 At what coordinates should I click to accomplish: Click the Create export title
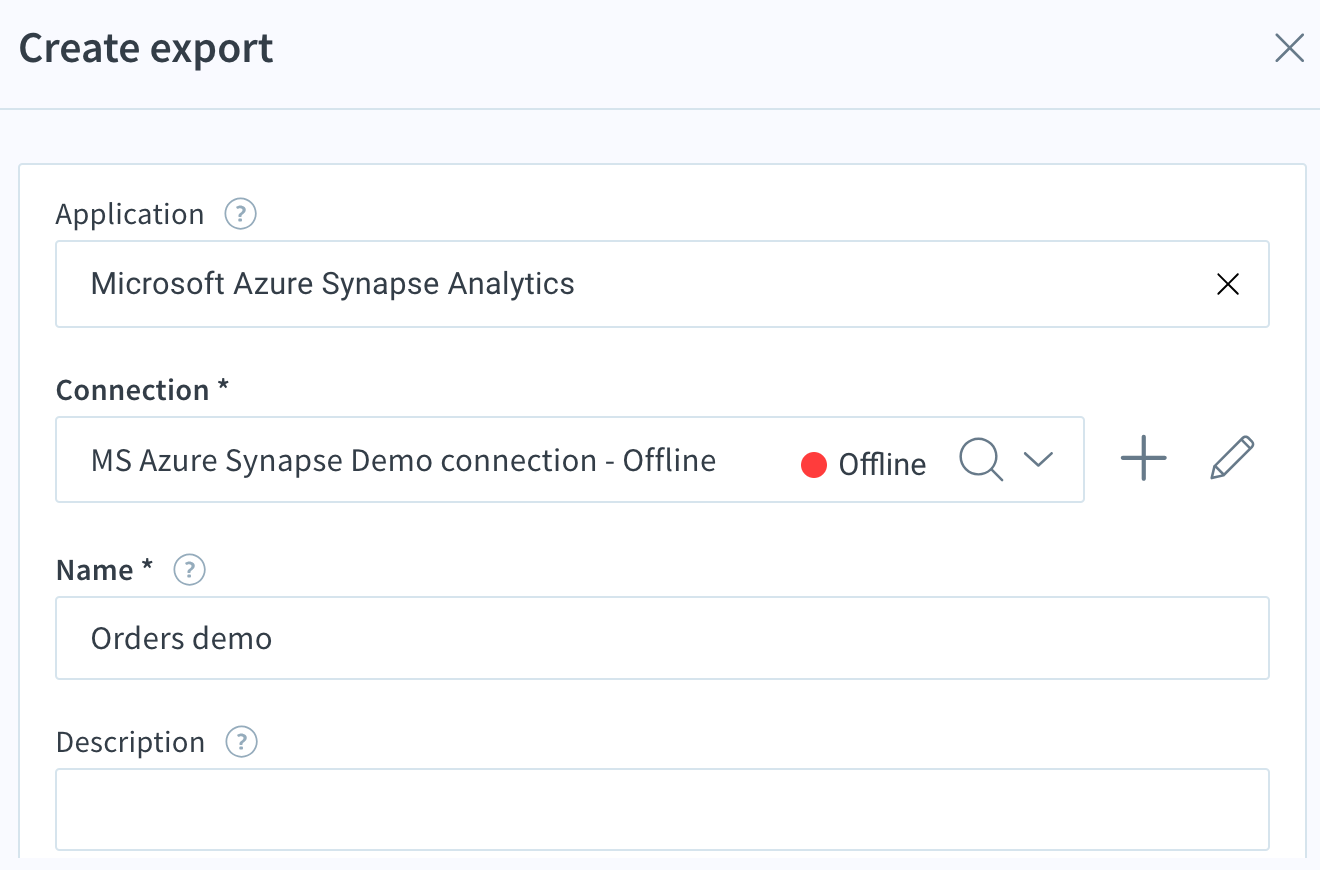click(x=146, y=48)
